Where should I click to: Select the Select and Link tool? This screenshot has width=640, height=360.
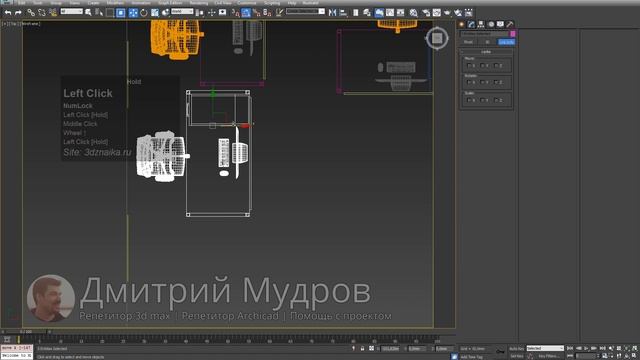(31, 13)
